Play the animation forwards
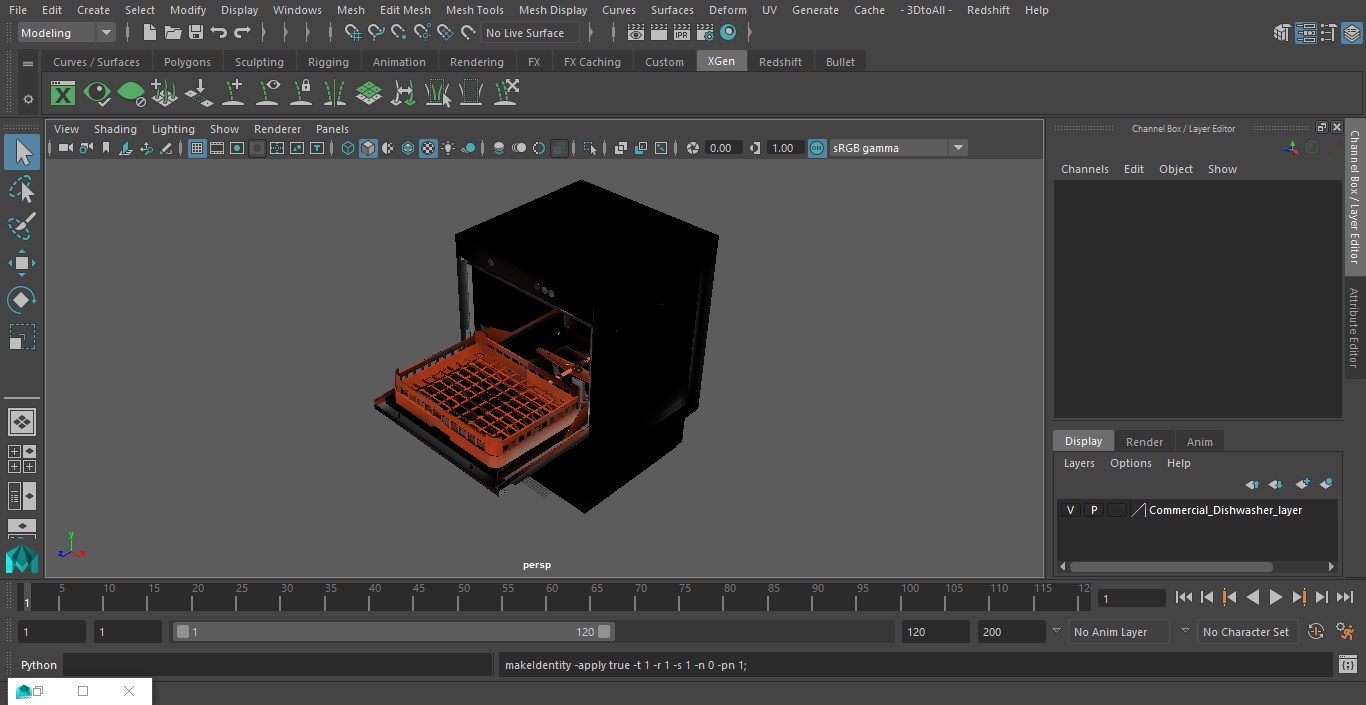1366x705 pixels. pyautogui.click(x=1275, y=597)
